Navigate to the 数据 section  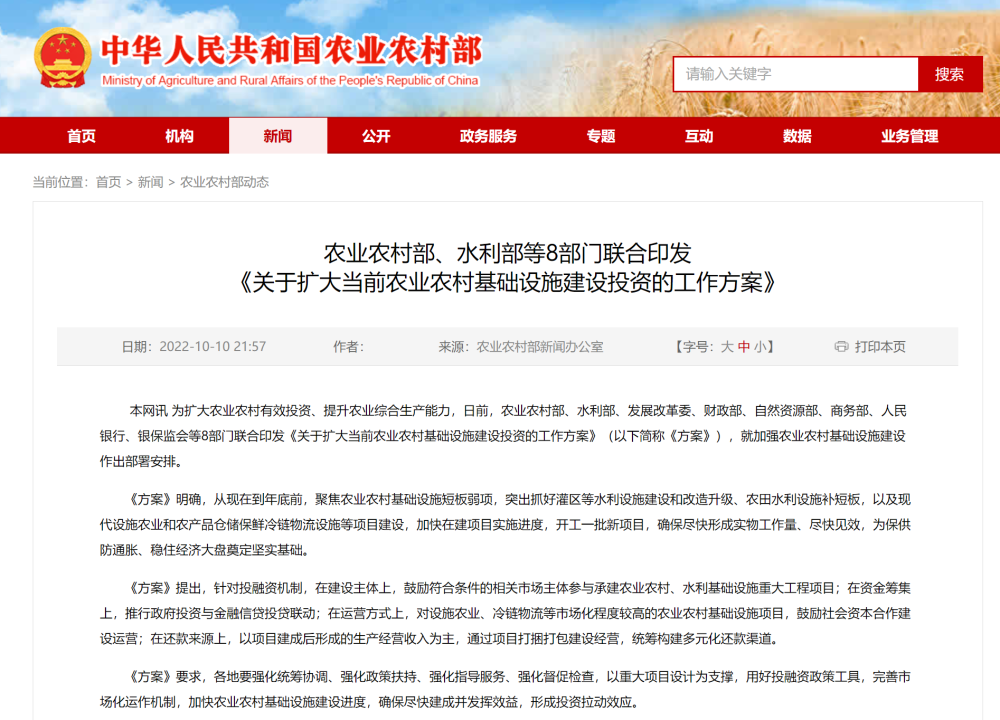(797, 136)
